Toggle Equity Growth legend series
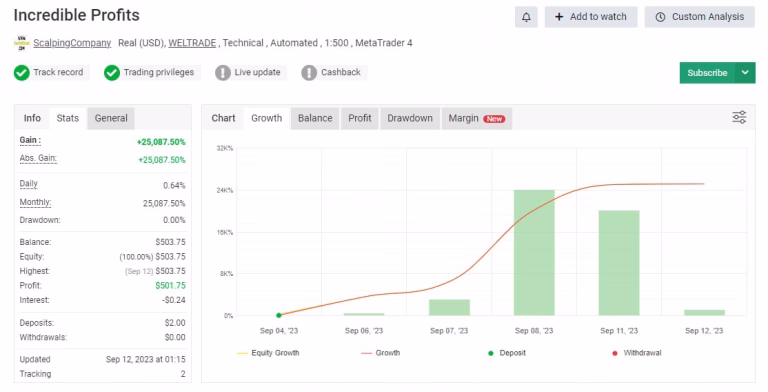 tap(268, 353)
